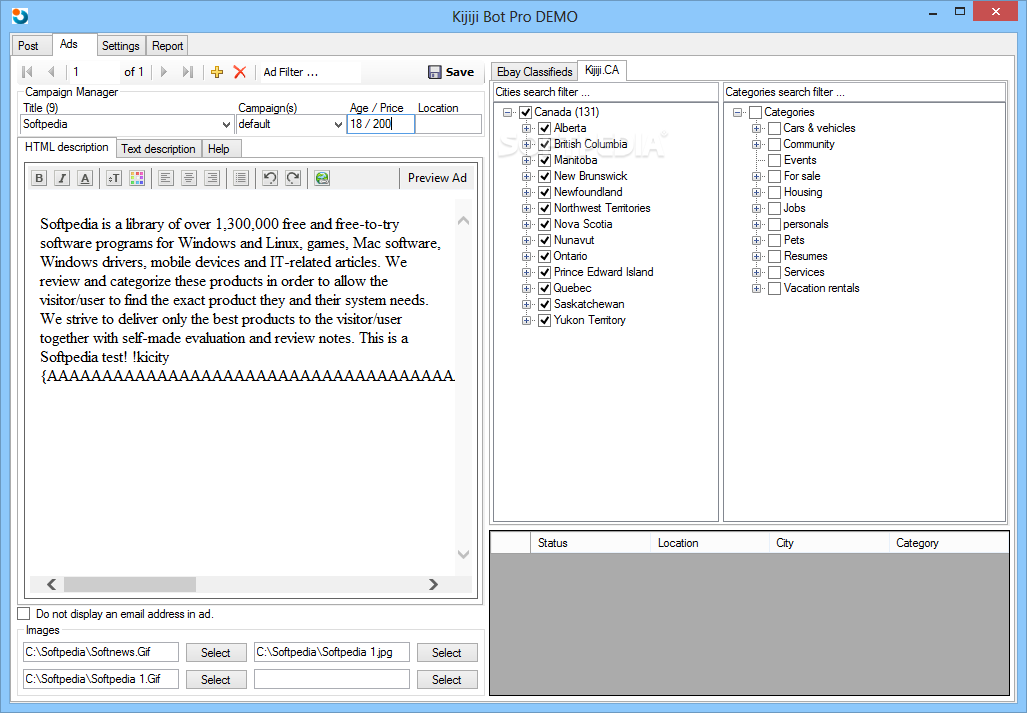
Task: Uncheck the Quebec checkbox
Action: (544, 289)
